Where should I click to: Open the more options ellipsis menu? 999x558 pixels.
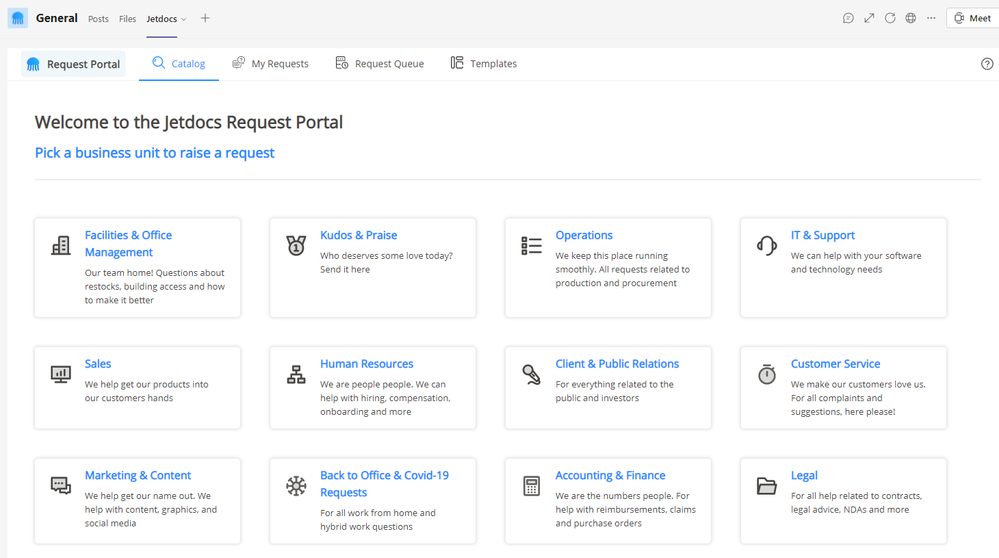931,18
